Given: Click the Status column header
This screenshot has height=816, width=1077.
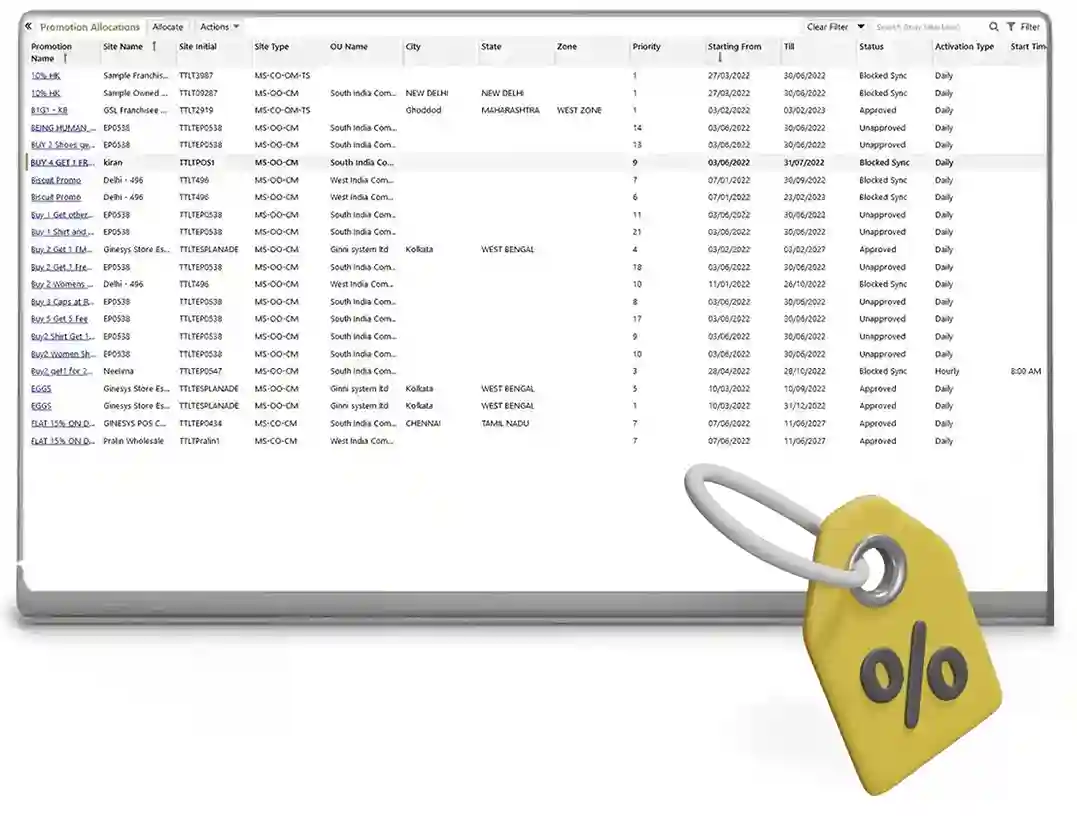Looking at the screenshot, I should click(x=871, y=47).
